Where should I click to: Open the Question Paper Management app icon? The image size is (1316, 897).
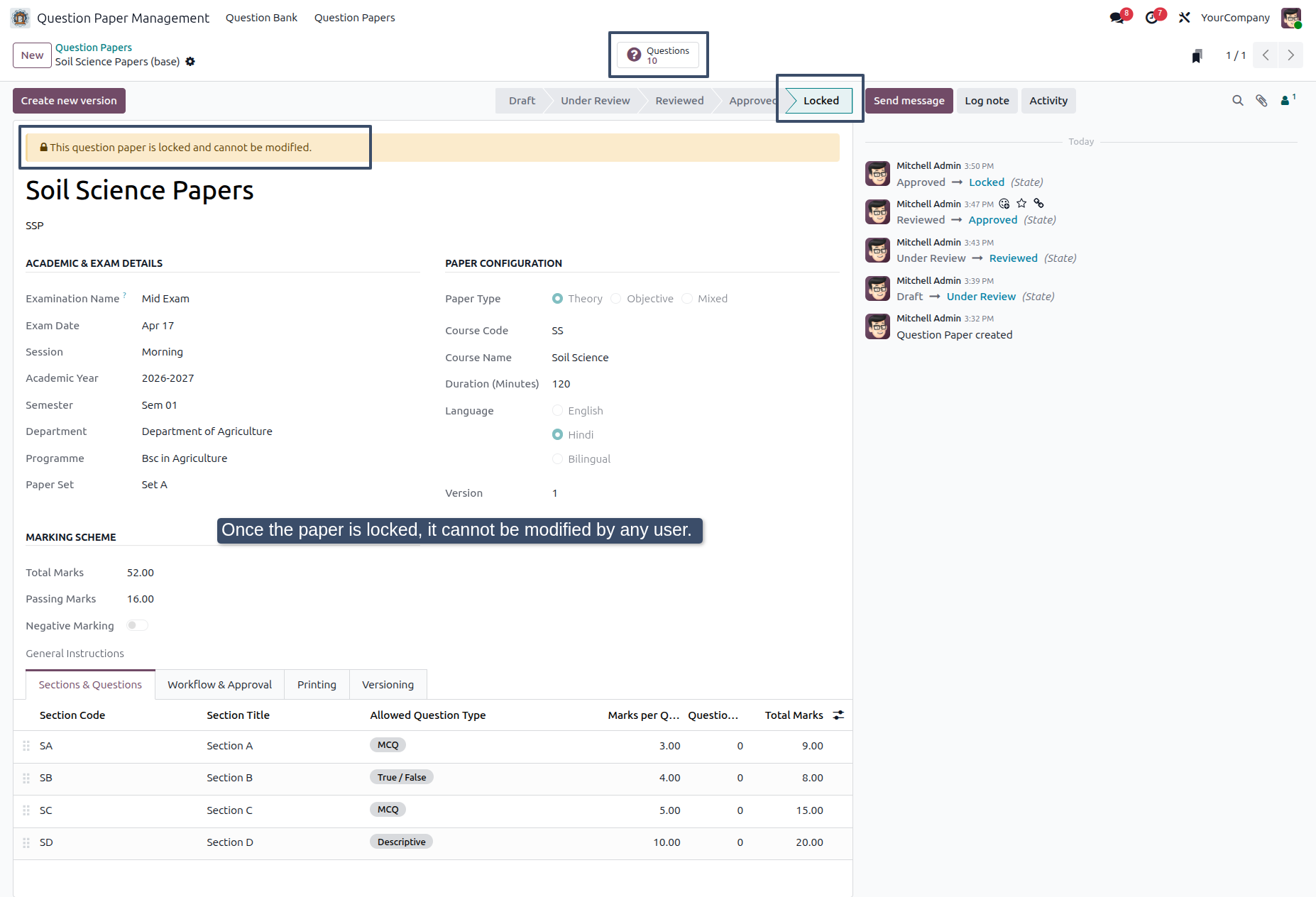21,18
